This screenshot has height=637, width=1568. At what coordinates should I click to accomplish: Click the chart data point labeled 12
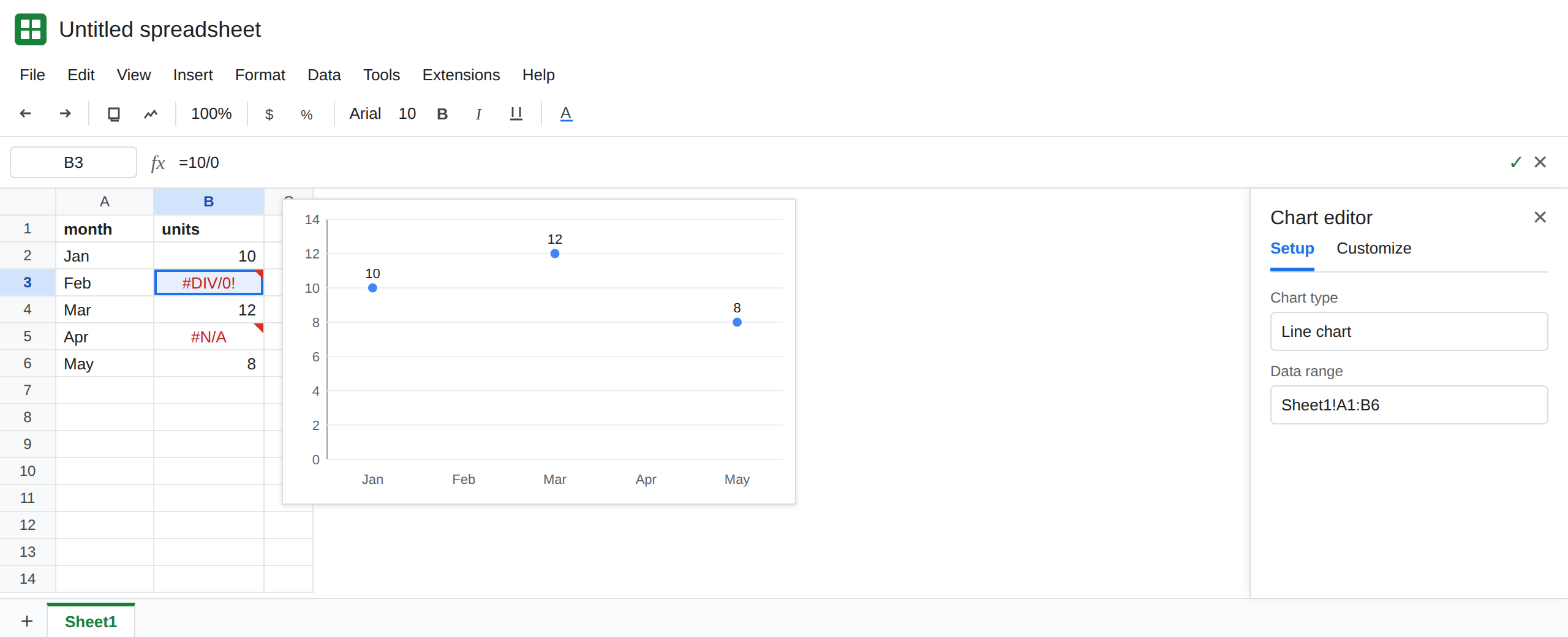(x=555, y=254)
